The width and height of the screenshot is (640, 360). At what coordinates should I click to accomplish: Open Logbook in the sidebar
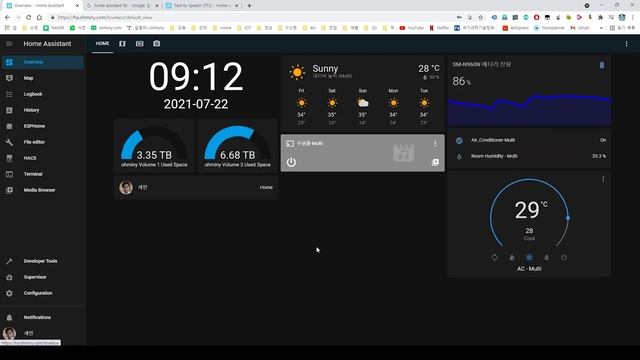pos(42,94)
